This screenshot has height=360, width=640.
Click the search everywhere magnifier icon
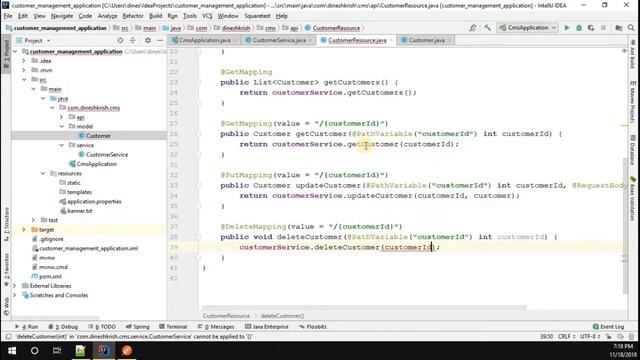(631, 28)
